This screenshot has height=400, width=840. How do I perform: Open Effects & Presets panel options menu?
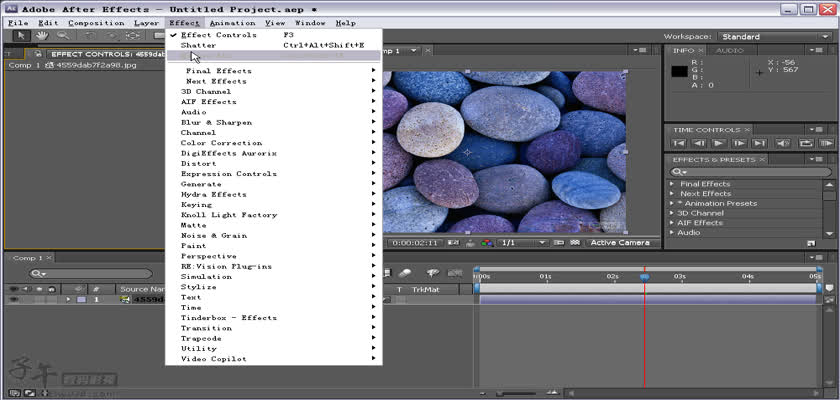[816, 160]
